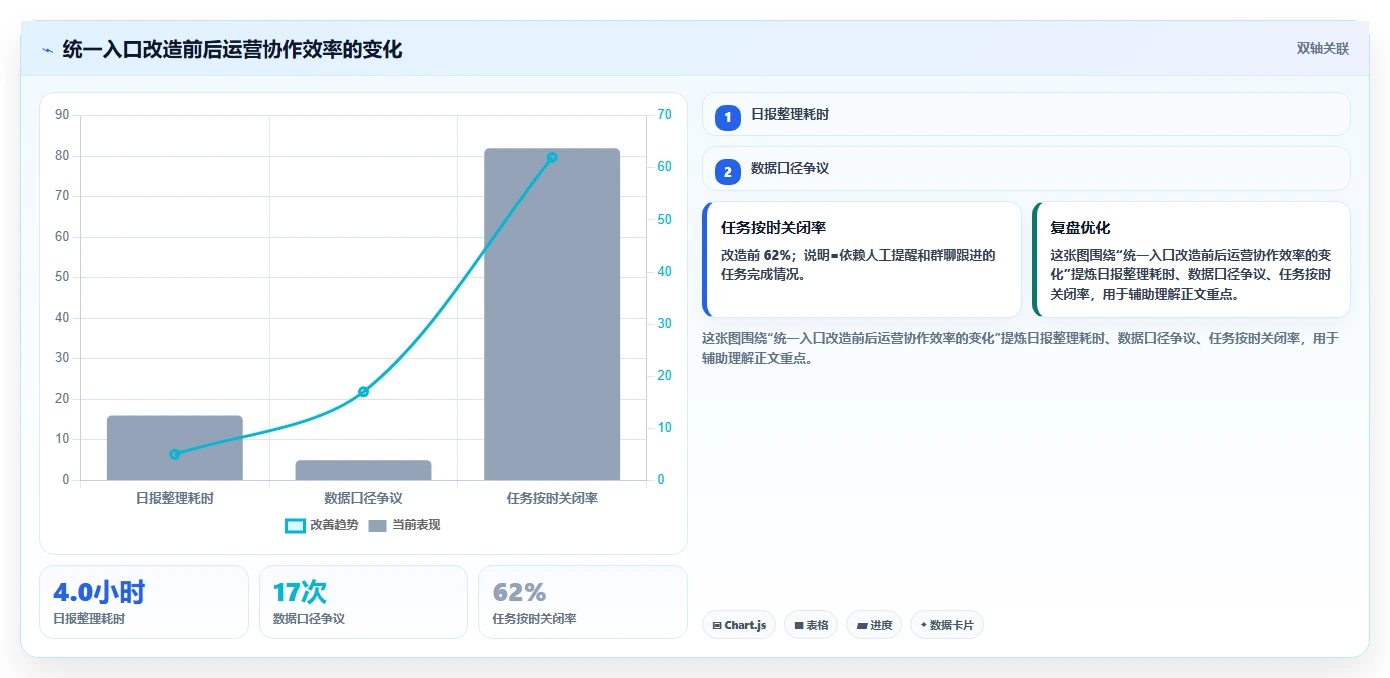Click the blue number 2 badge

pos(728,171)
